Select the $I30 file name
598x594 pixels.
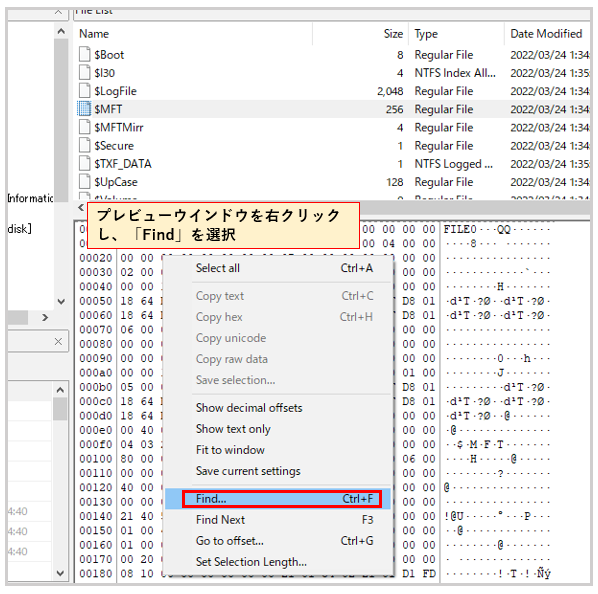coord(104,72)
